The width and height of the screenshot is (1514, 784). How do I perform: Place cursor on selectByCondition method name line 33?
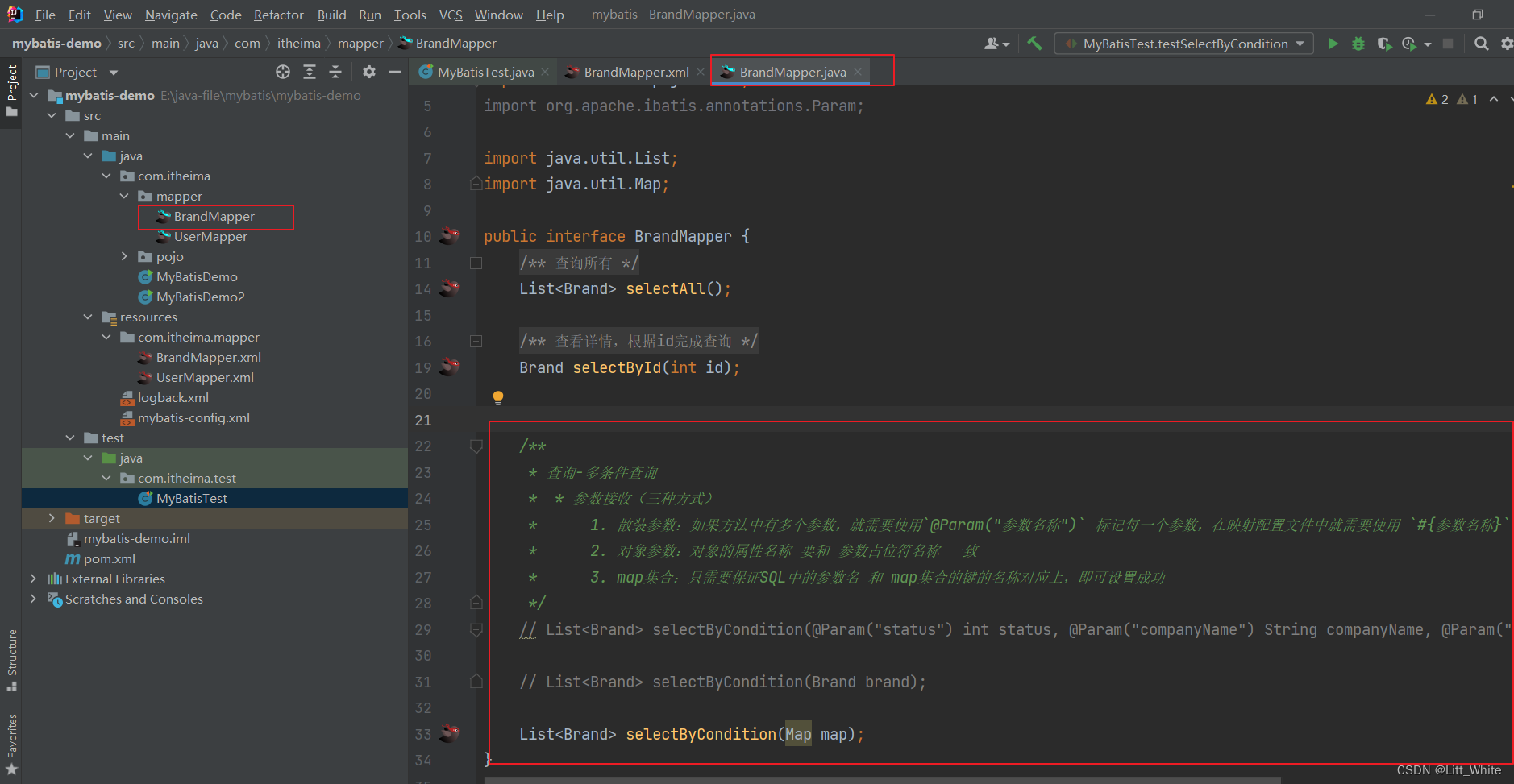(x=701, y=734)
